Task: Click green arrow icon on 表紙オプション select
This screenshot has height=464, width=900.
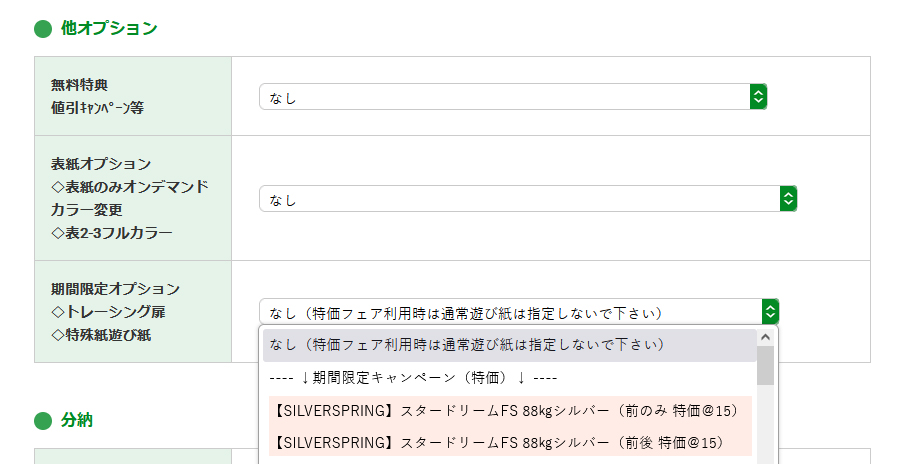Action: [x=788, y=199]
